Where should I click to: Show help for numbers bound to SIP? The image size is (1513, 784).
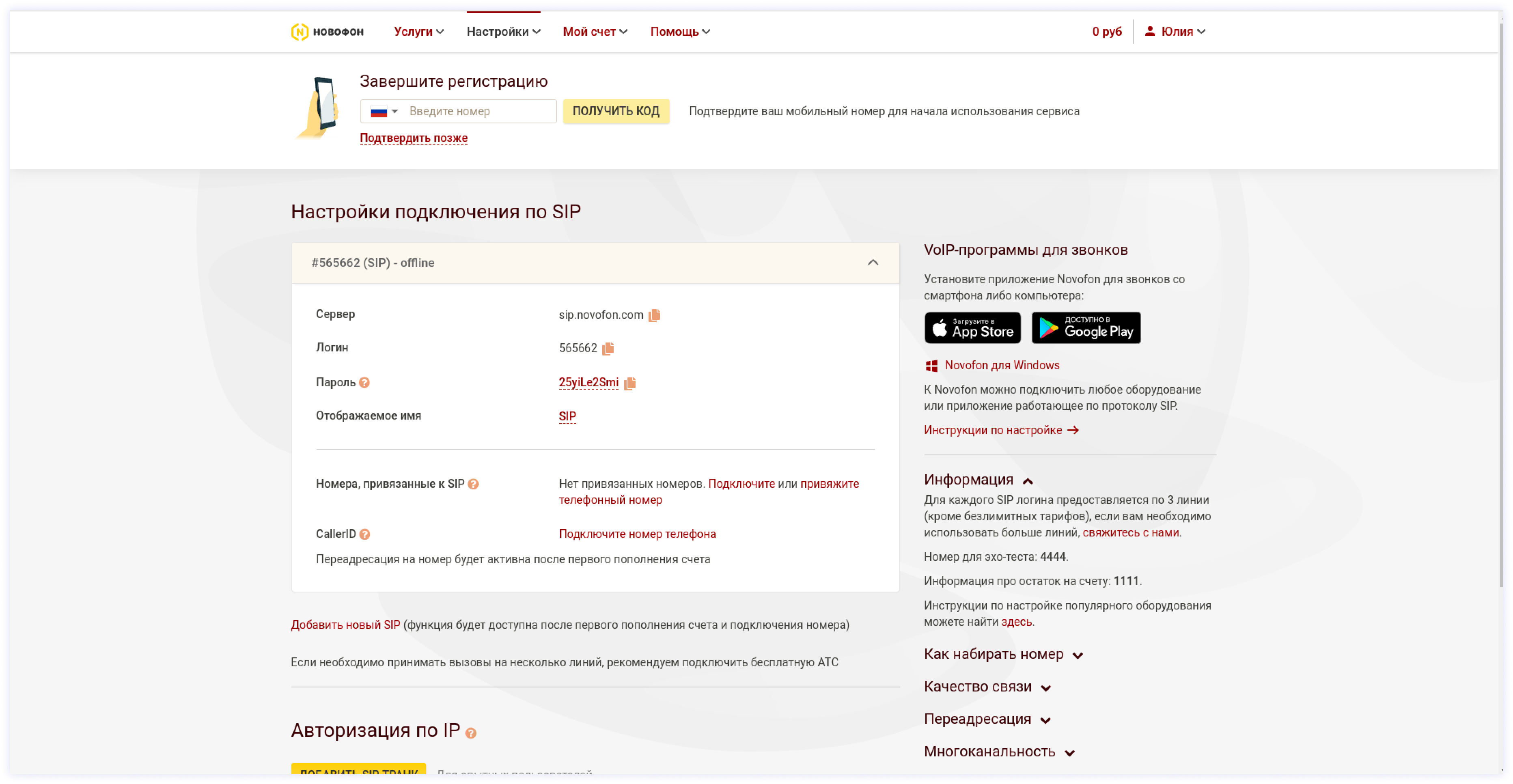[473, 485]
